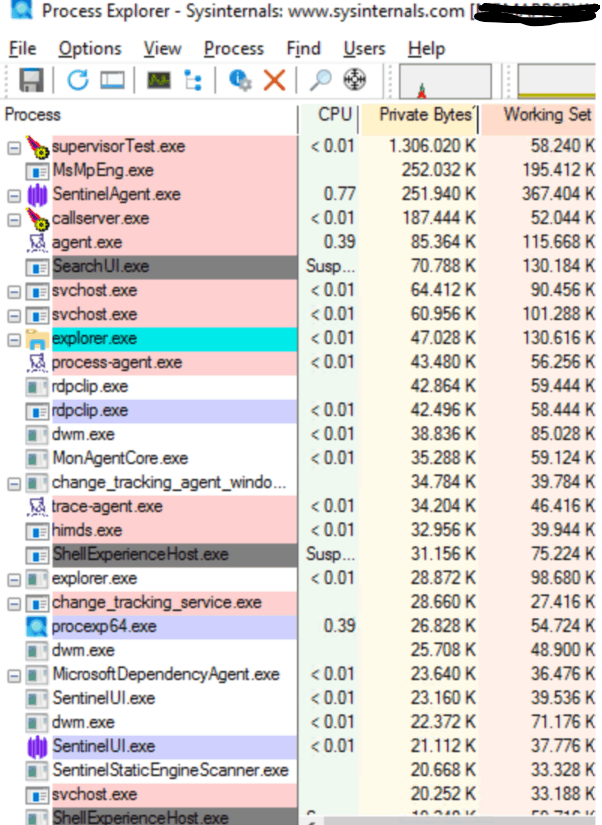Collapse the change_tracking_service.exe node
This screenshot has width=602, height=825.
[14, 603]
